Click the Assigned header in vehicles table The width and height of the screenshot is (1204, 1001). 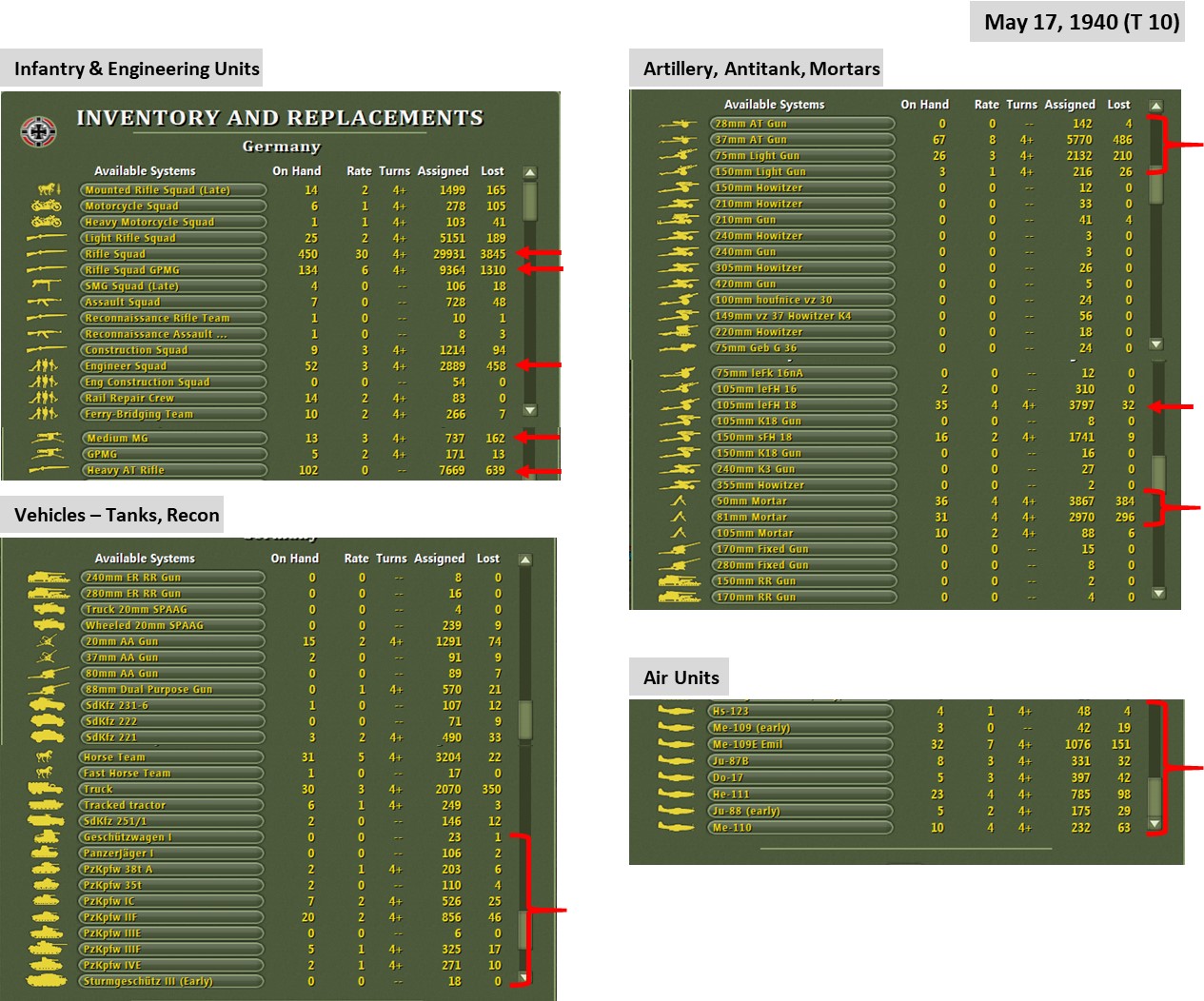[439, 559]
